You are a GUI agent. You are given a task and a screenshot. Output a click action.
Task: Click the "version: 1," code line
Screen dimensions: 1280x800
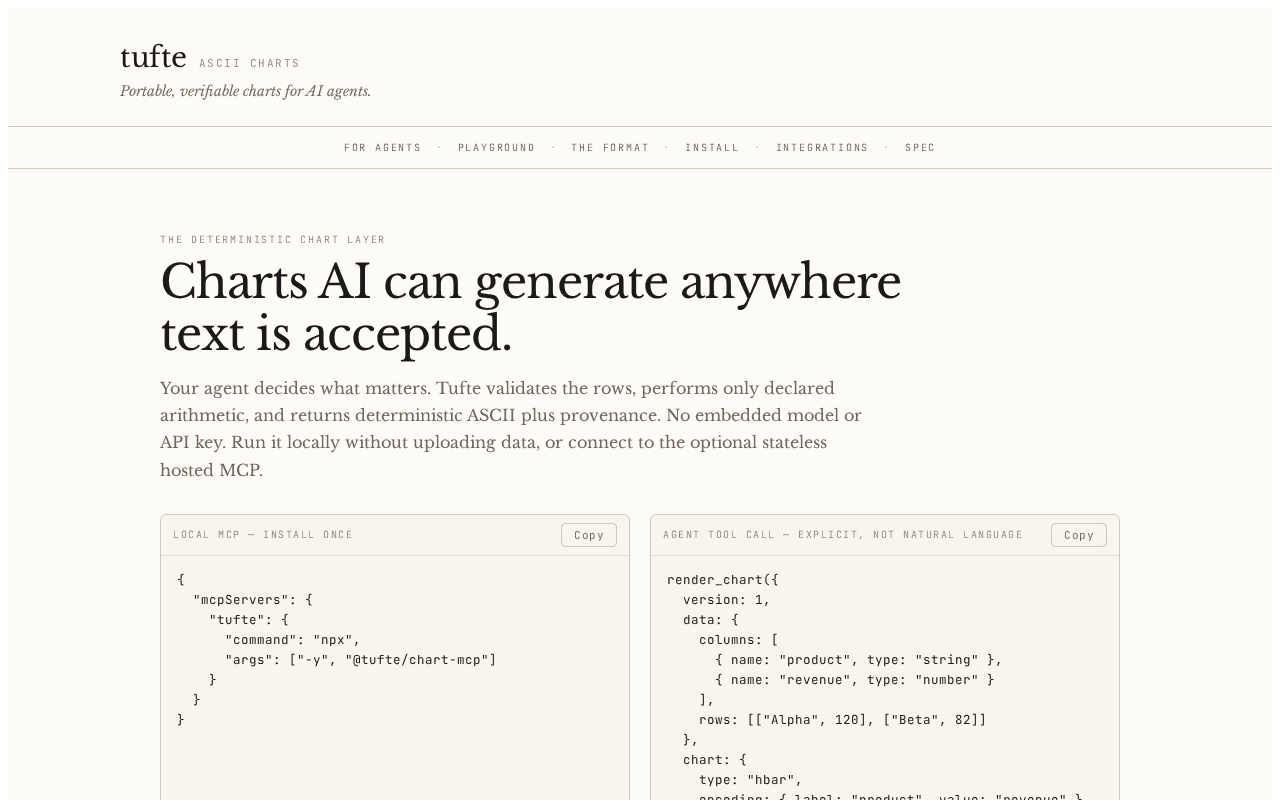pyautogui.click(x=727, y=600)
